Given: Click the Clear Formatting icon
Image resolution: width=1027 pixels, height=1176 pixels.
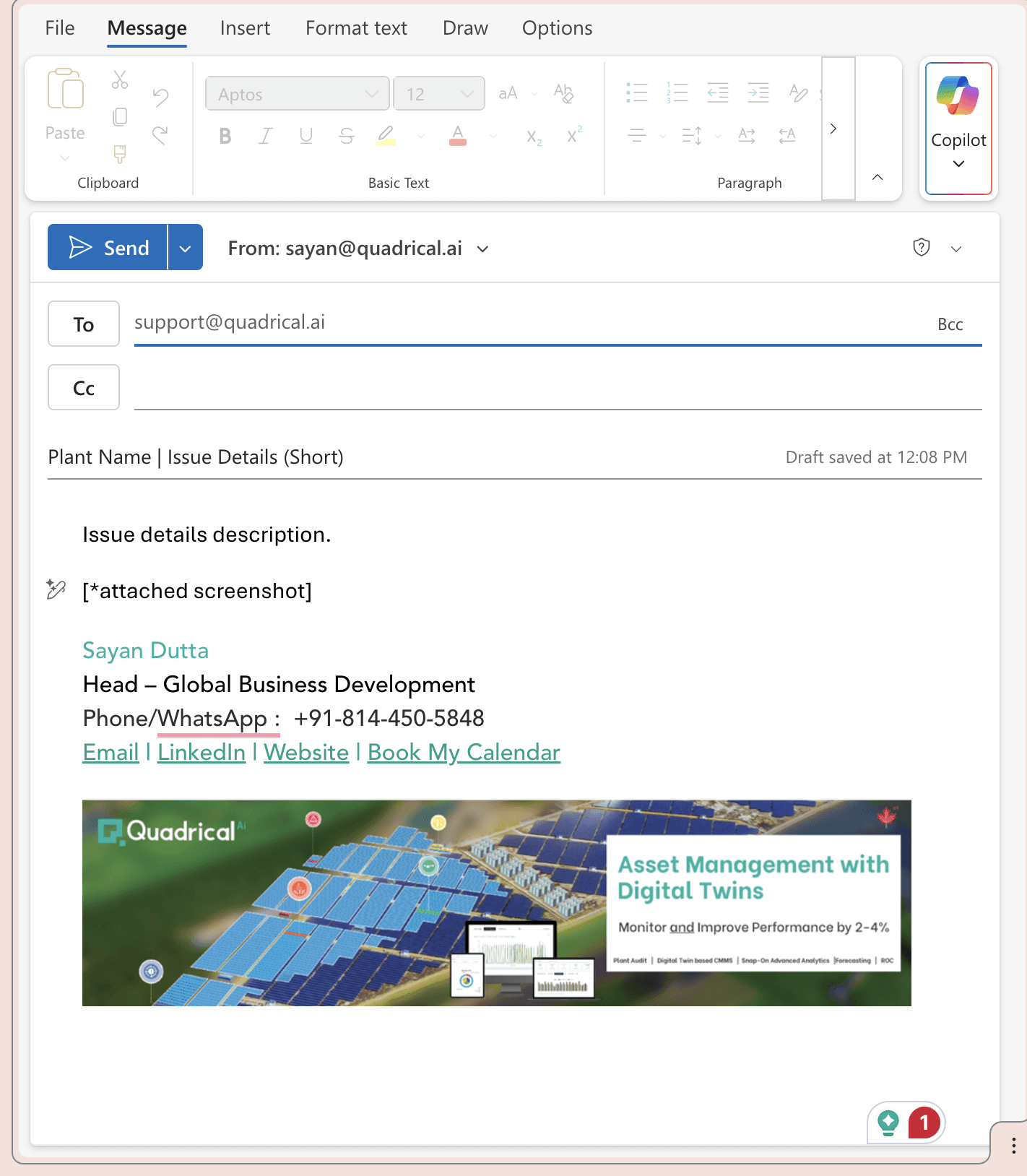Looking at the screenshot, I should (563, 93).
